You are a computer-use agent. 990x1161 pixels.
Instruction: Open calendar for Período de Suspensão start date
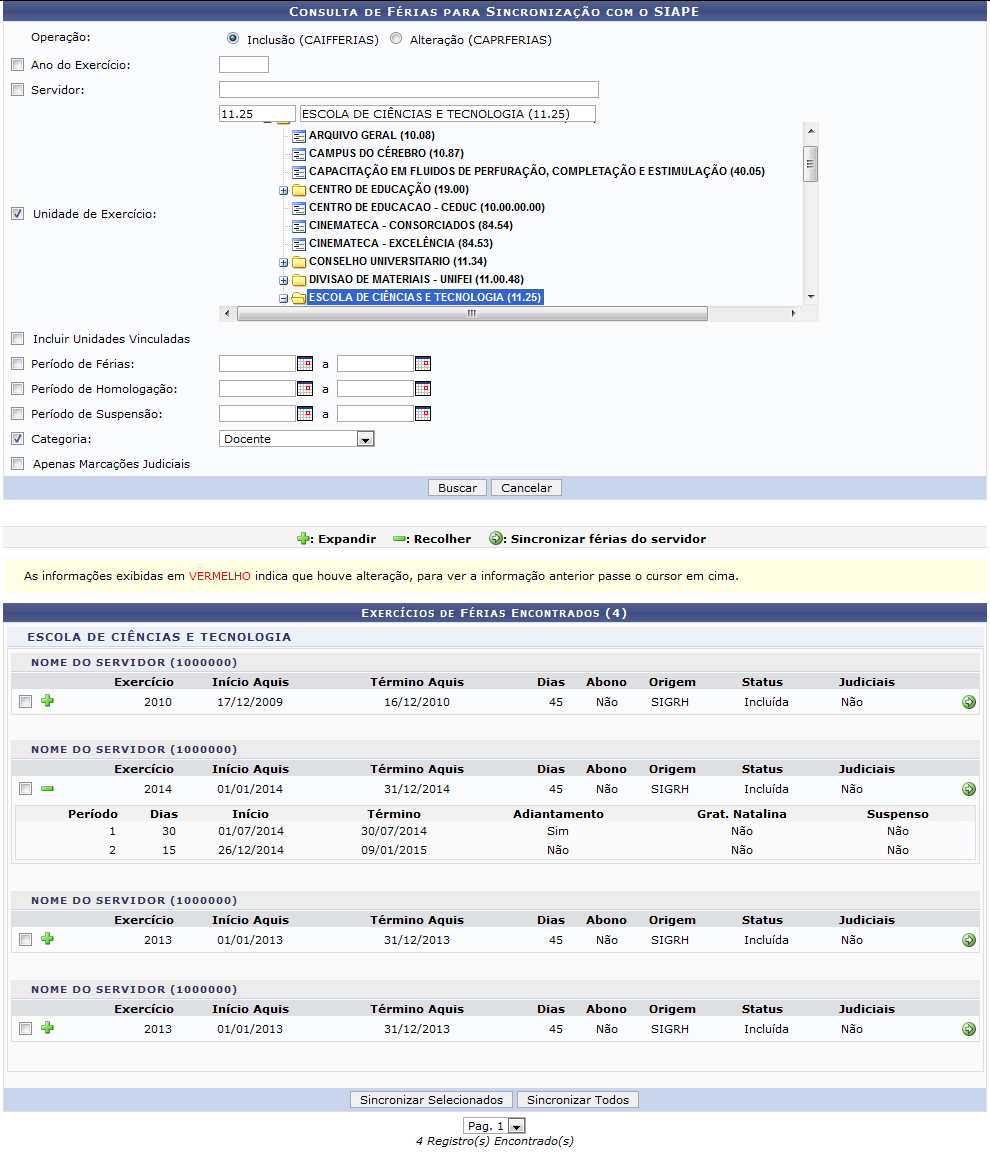(x=305, y=414)
